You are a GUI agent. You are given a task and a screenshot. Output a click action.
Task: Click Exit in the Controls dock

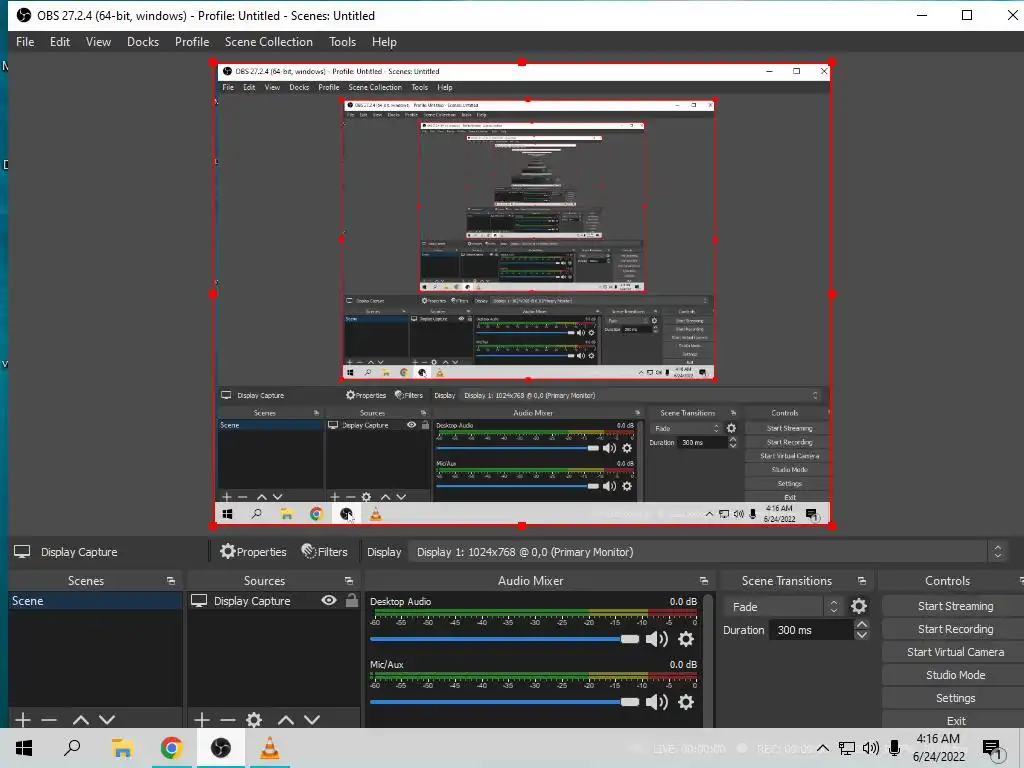coord(955,720)
